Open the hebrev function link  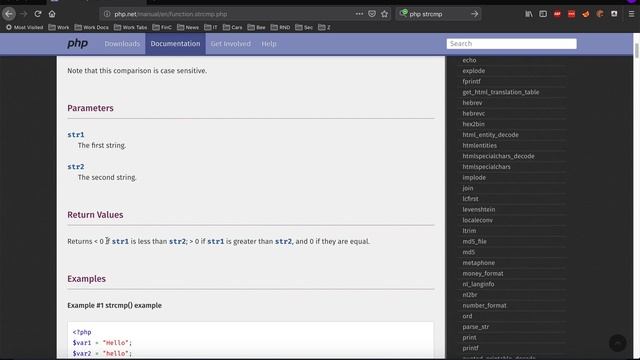[x=472, y=103]
